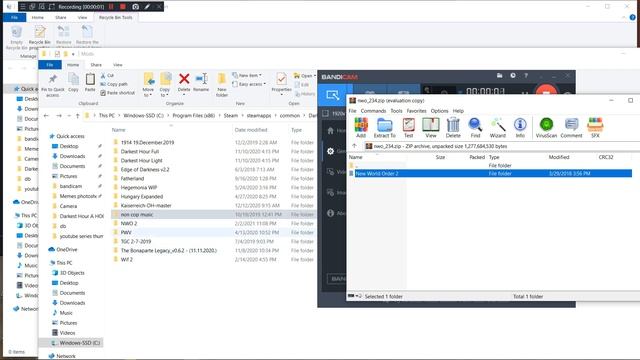Show archive Info in WinRAR

[x=520, y=127]
